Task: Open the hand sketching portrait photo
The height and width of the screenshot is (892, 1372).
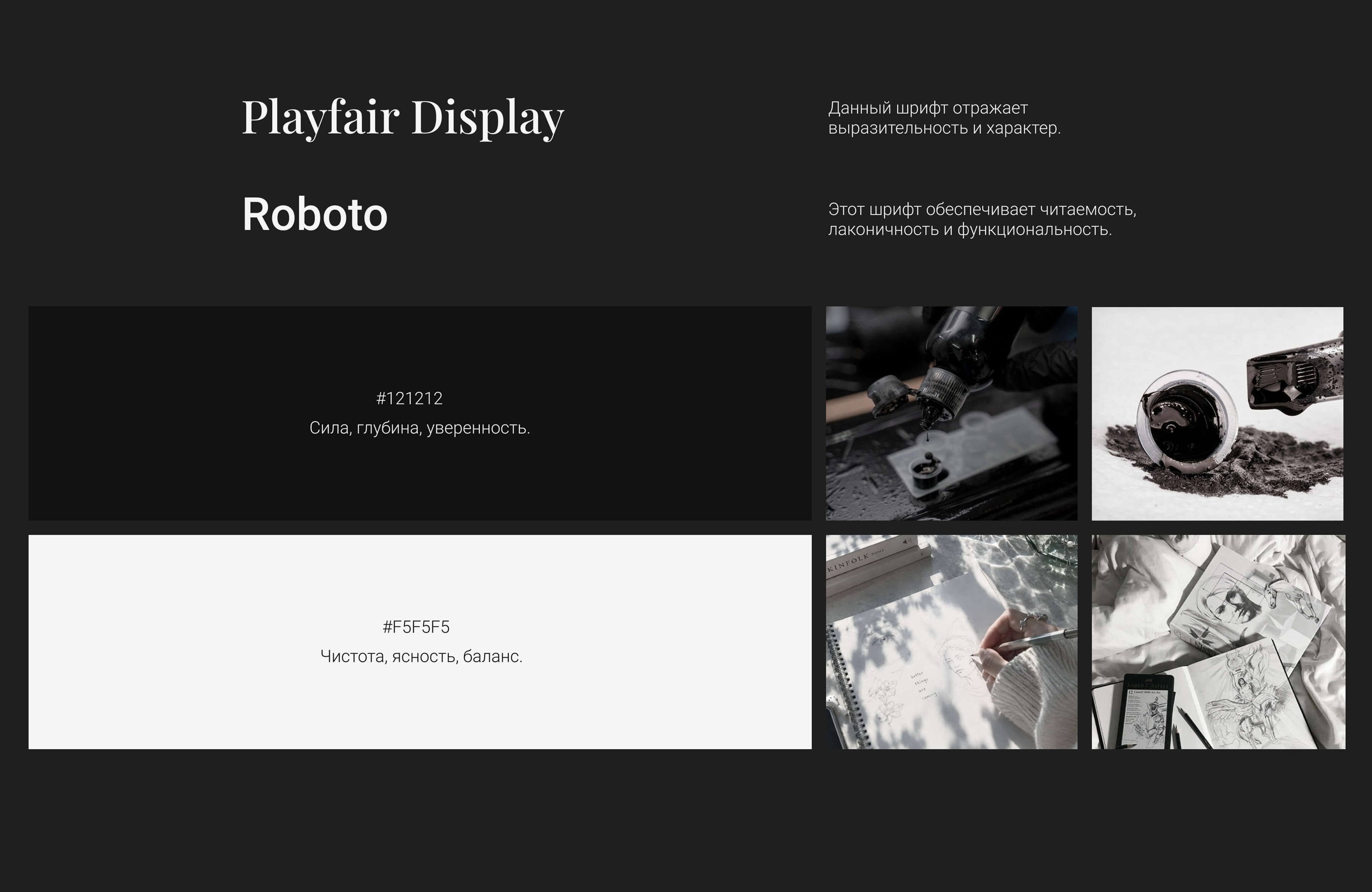Action: click(x=952, y=642)
